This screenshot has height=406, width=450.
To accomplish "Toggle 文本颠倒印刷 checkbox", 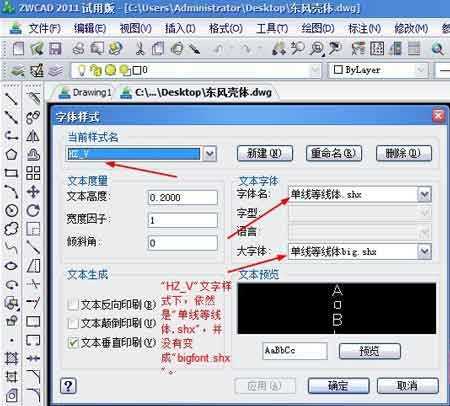I will coord(73,323).
